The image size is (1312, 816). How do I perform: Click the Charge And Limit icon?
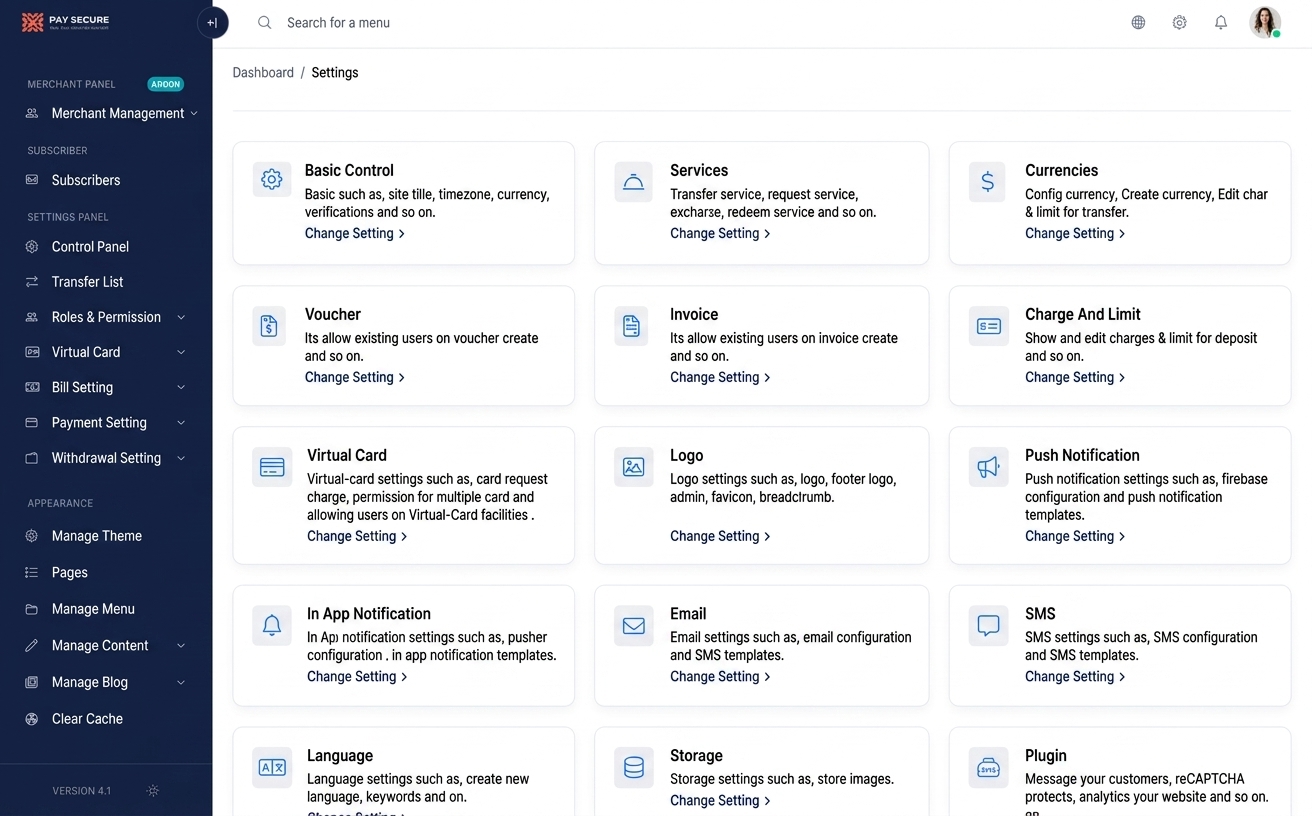click(x=989, y=326)
